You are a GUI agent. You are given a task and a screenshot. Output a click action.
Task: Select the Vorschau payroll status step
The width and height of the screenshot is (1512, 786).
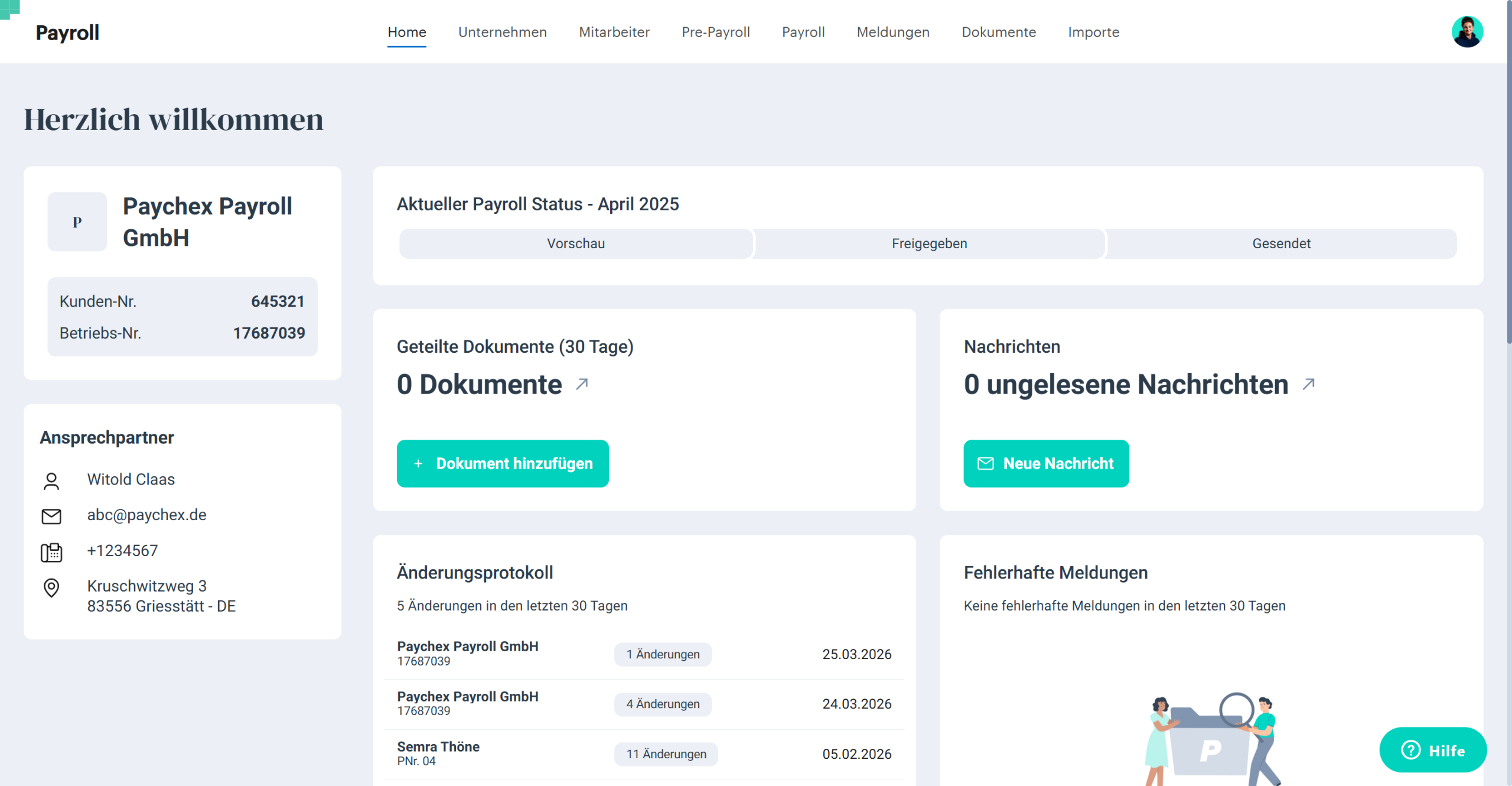[x=575, y=243]
